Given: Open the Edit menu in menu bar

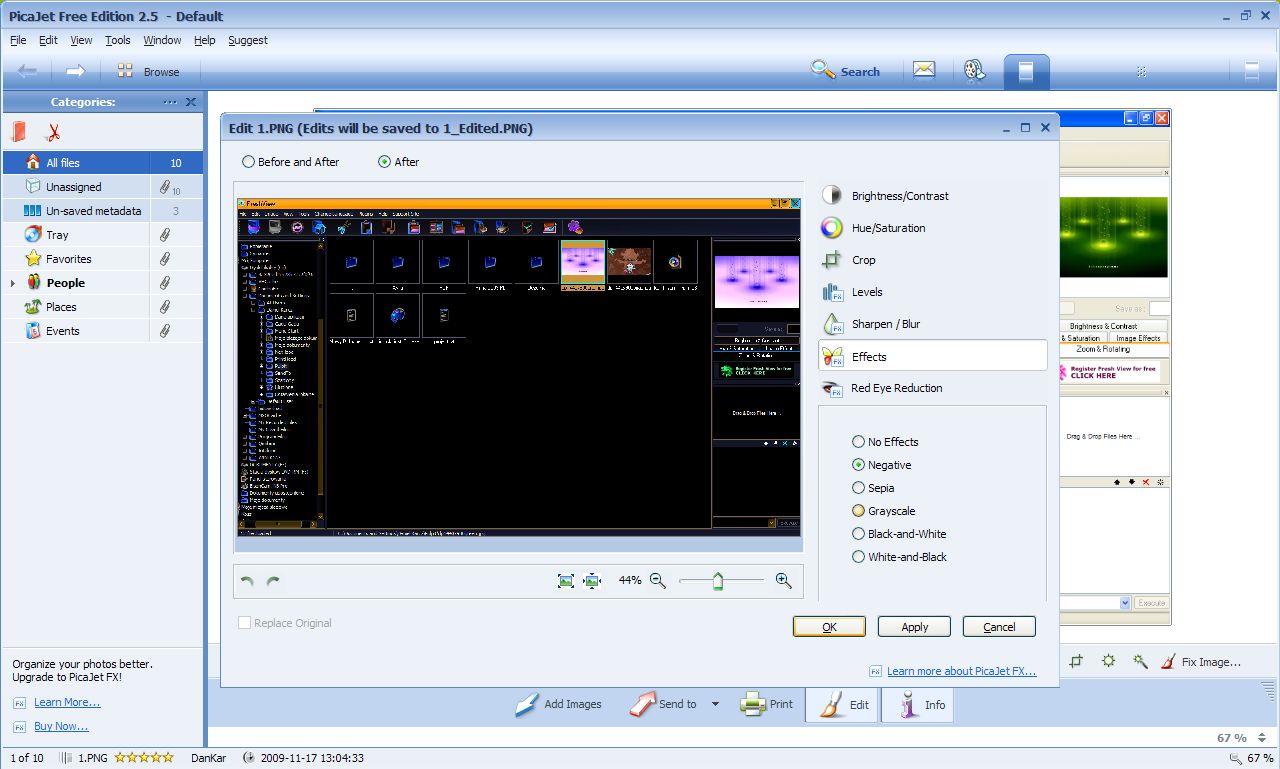Looking at the screenshot, I should click(48, 40).
